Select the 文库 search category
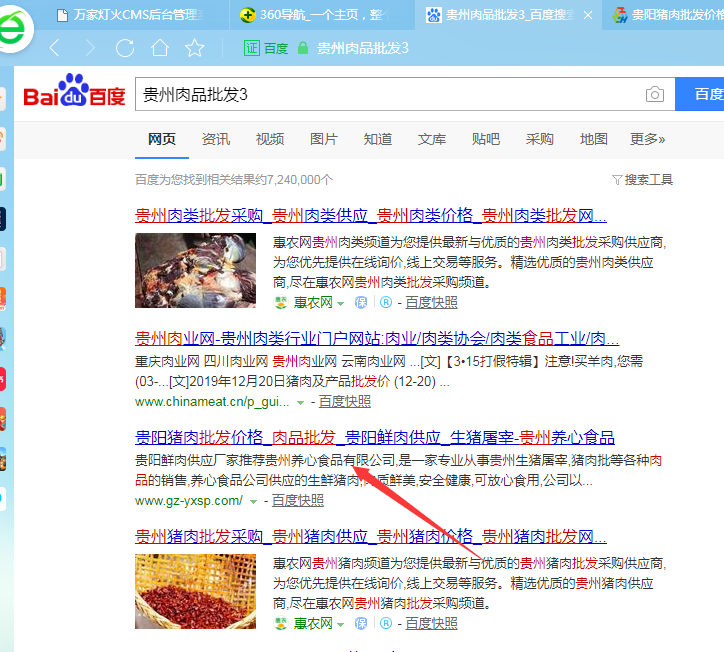Viewport: 724px width, 652px height. [432, 139]
